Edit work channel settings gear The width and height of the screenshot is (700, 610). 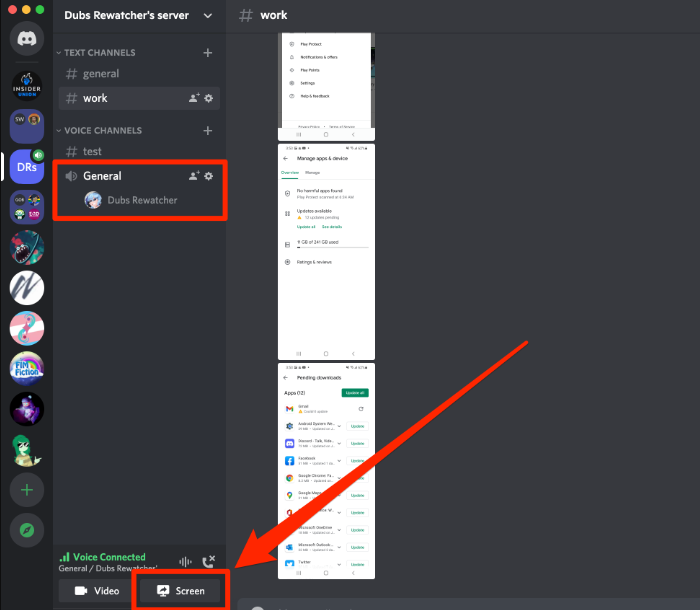click(208, 98)
